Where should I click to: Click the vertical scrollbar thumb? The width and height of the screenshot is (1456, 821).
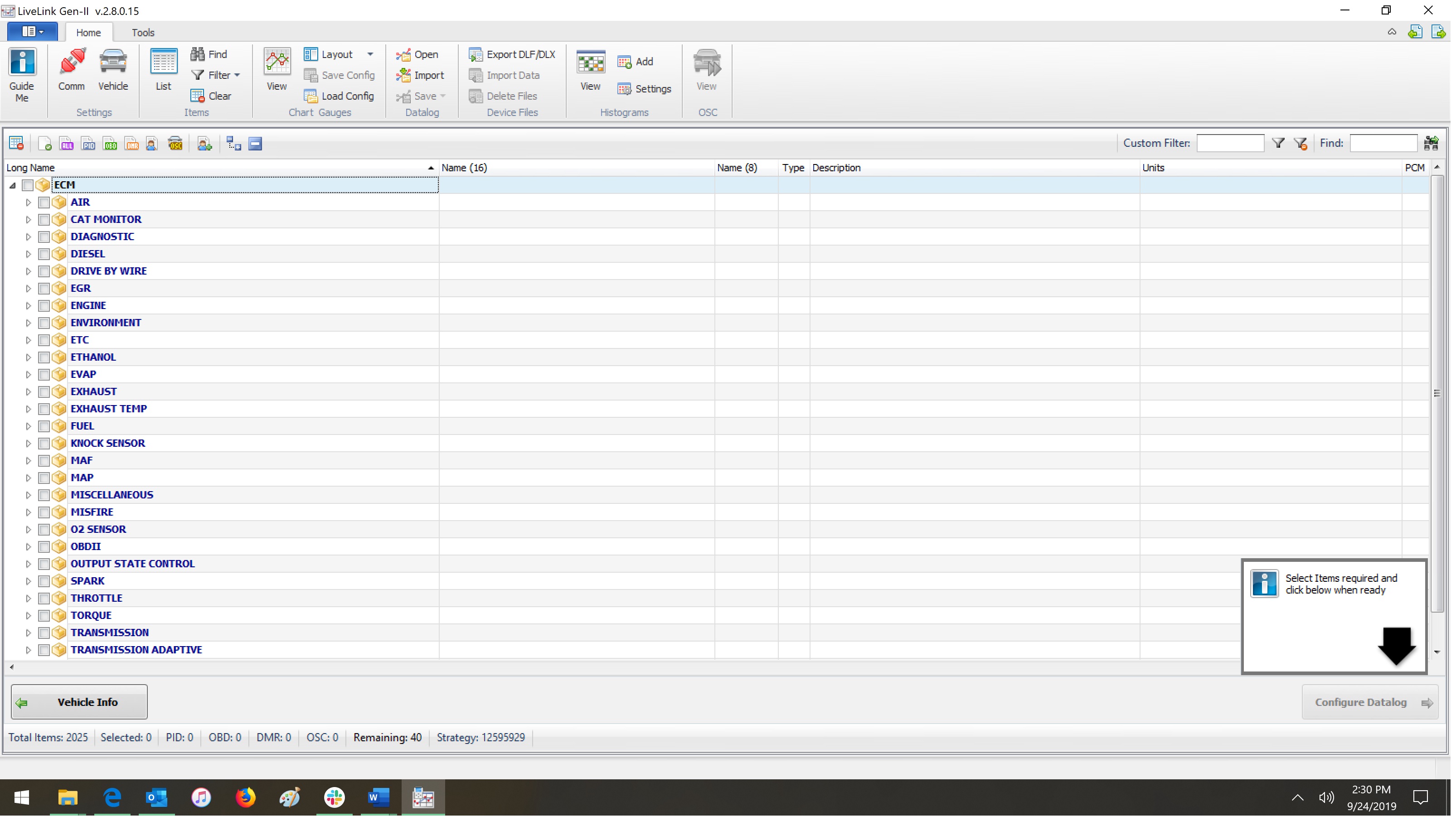(x=1437, y=394)
